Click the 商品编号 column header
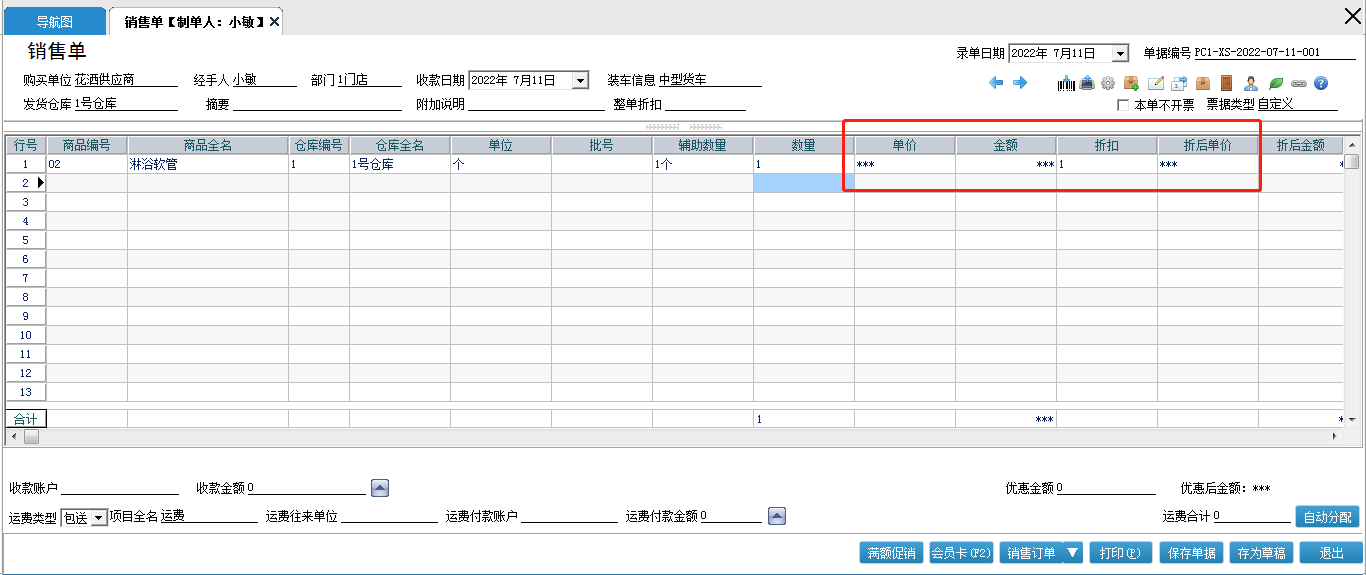This screenshot has width=1366, height=575. click(87, 146)
